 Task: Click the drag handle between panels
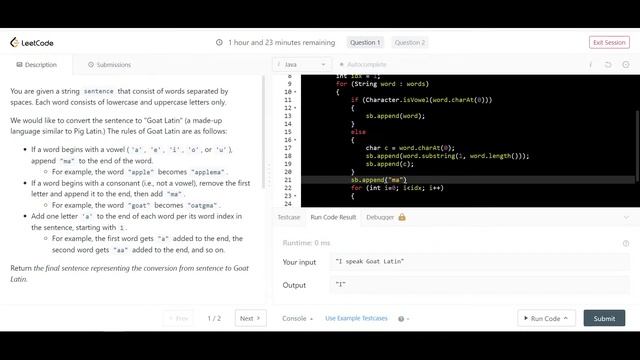point(269,176)
